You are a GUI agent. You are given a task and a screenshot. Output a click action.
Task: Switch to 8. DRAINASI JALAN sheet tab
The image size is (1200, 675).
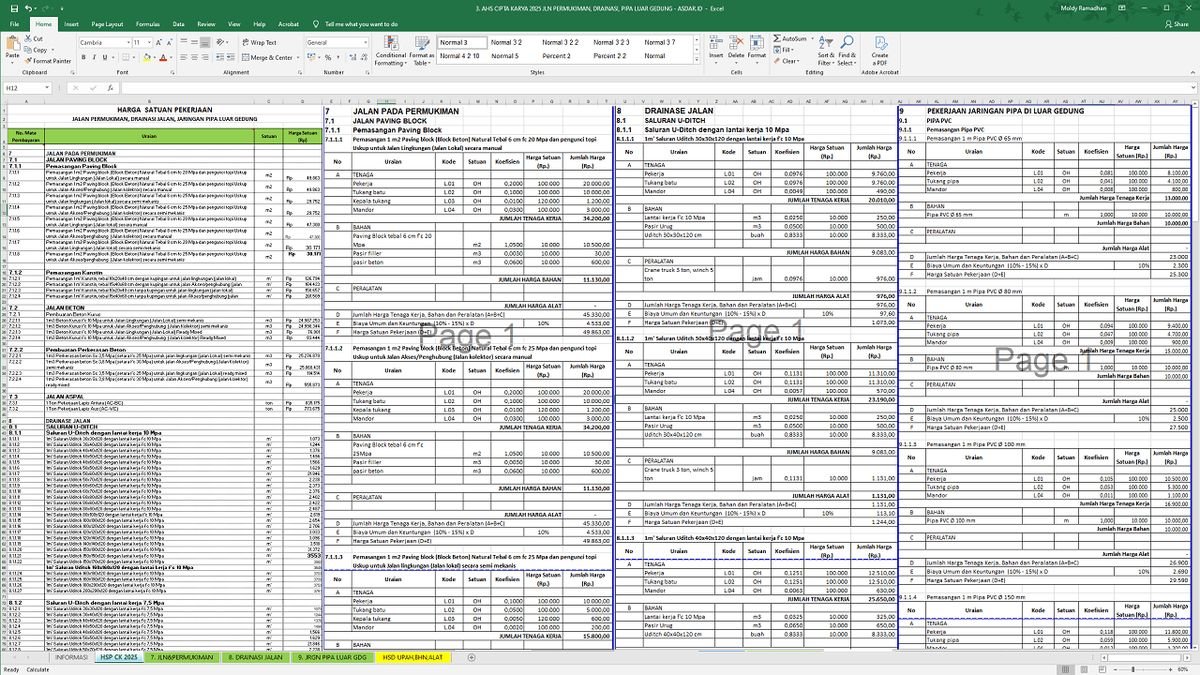pos(255,658)
